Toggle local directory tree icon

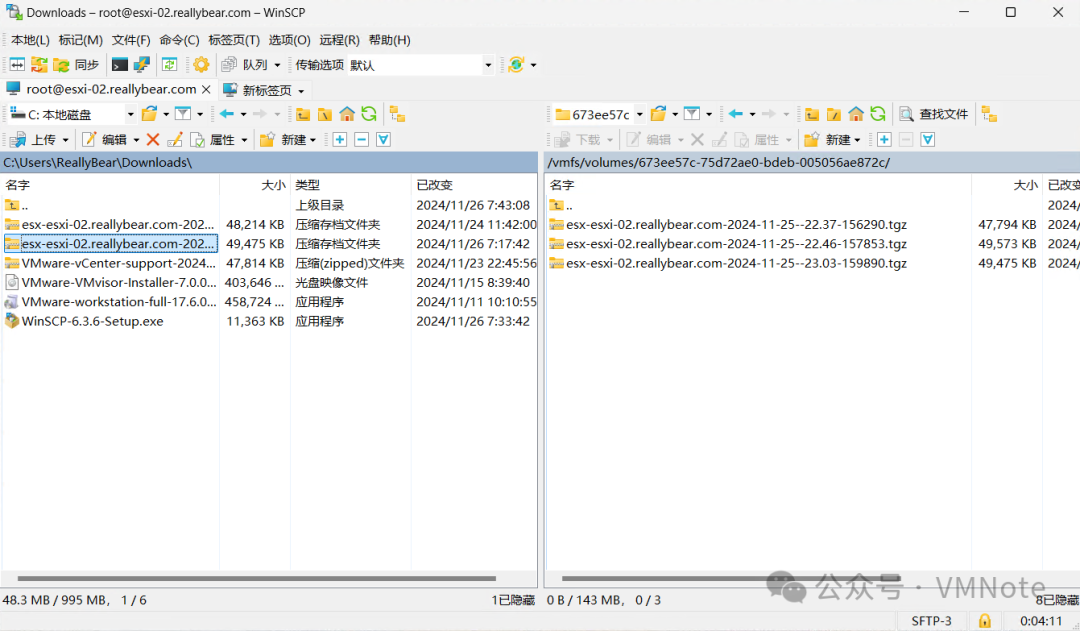tap(397, 114)
